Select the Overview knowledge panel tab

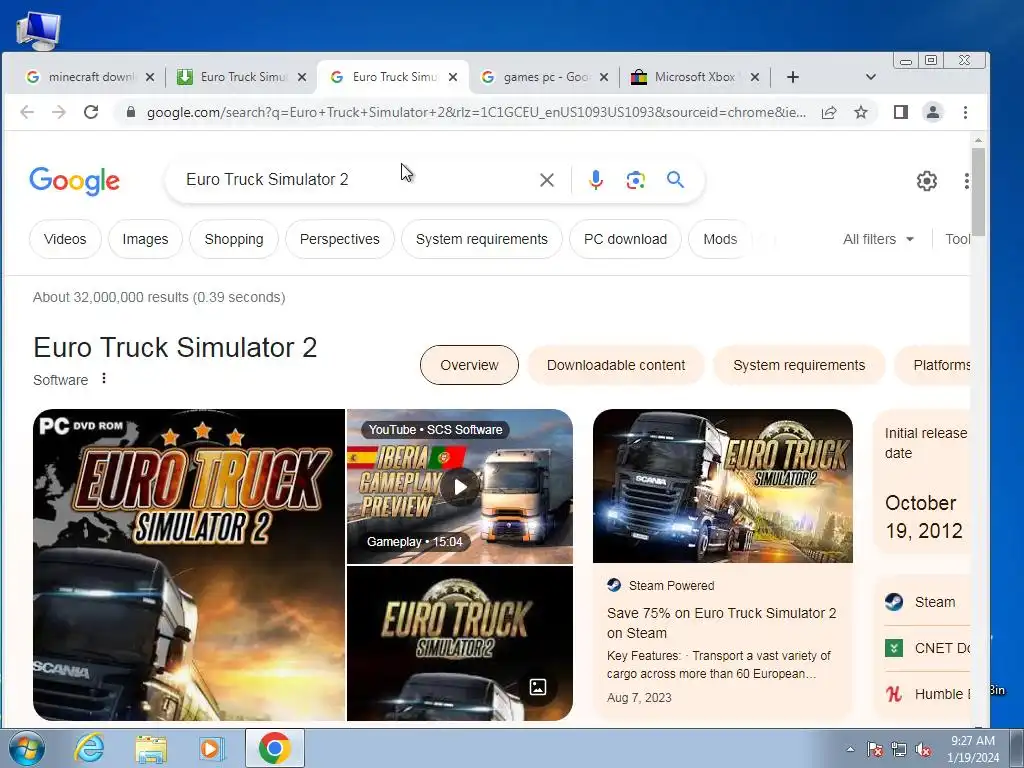pos(469,365)
